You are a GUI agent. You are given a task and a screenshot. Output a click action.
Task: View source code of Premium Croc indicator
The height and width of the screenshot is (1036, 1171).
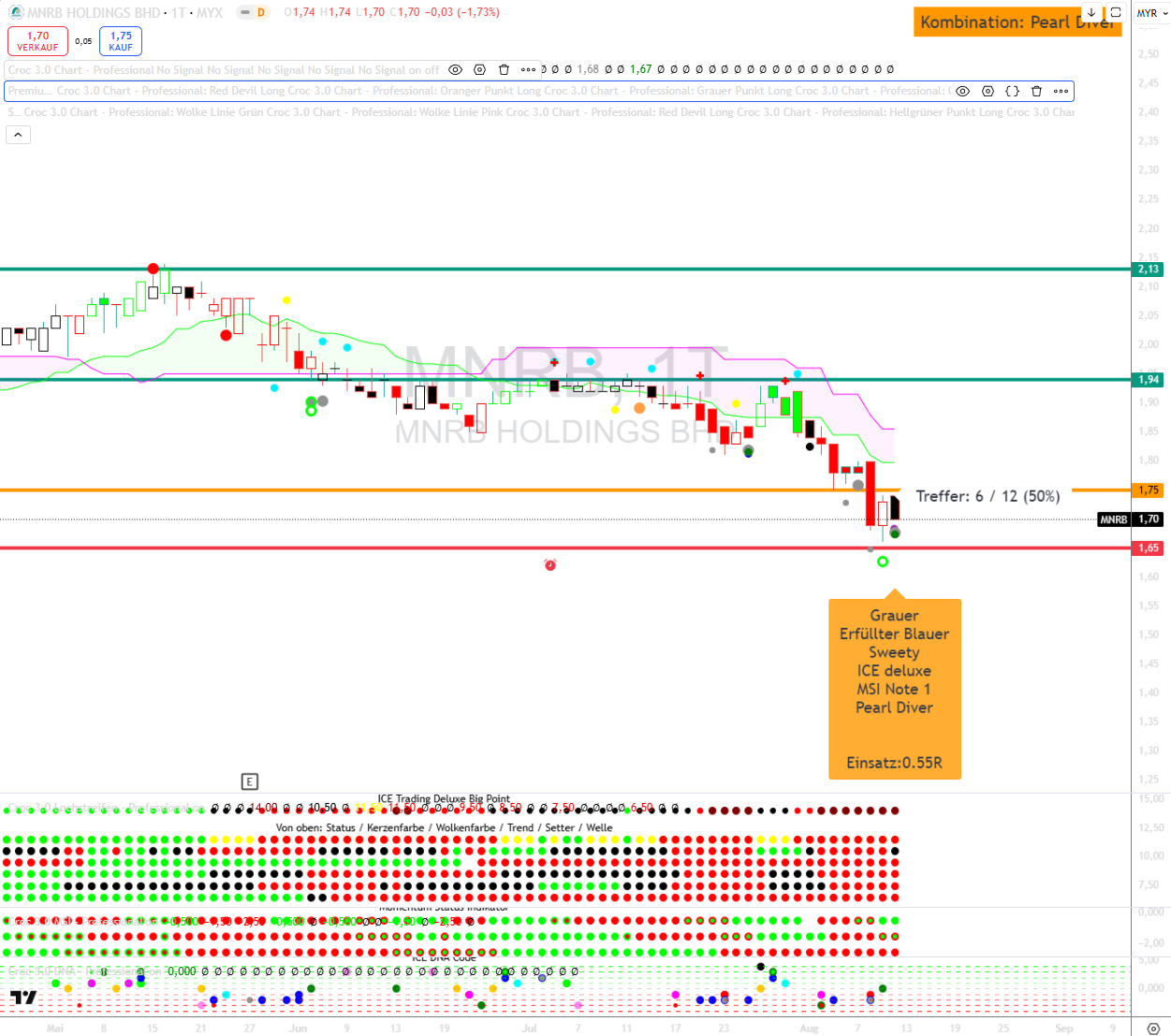coord(1012,92)
